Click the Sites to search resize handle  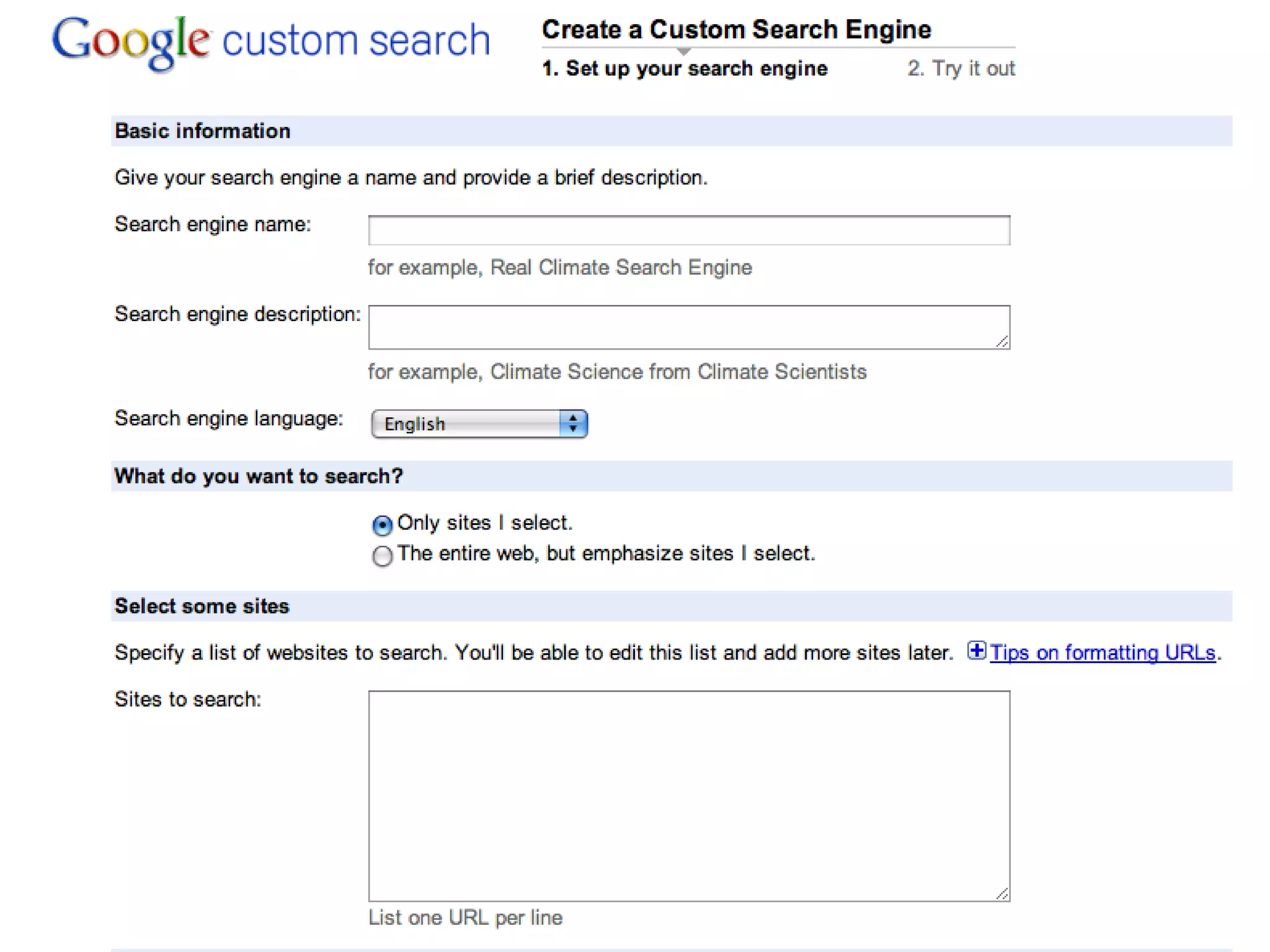point(1002,893)
